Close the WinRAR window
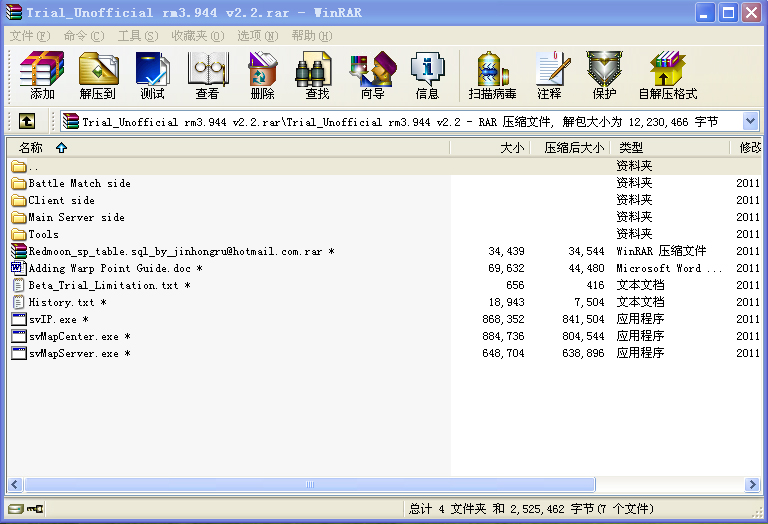The image size is (768, 524). (751, 13)
